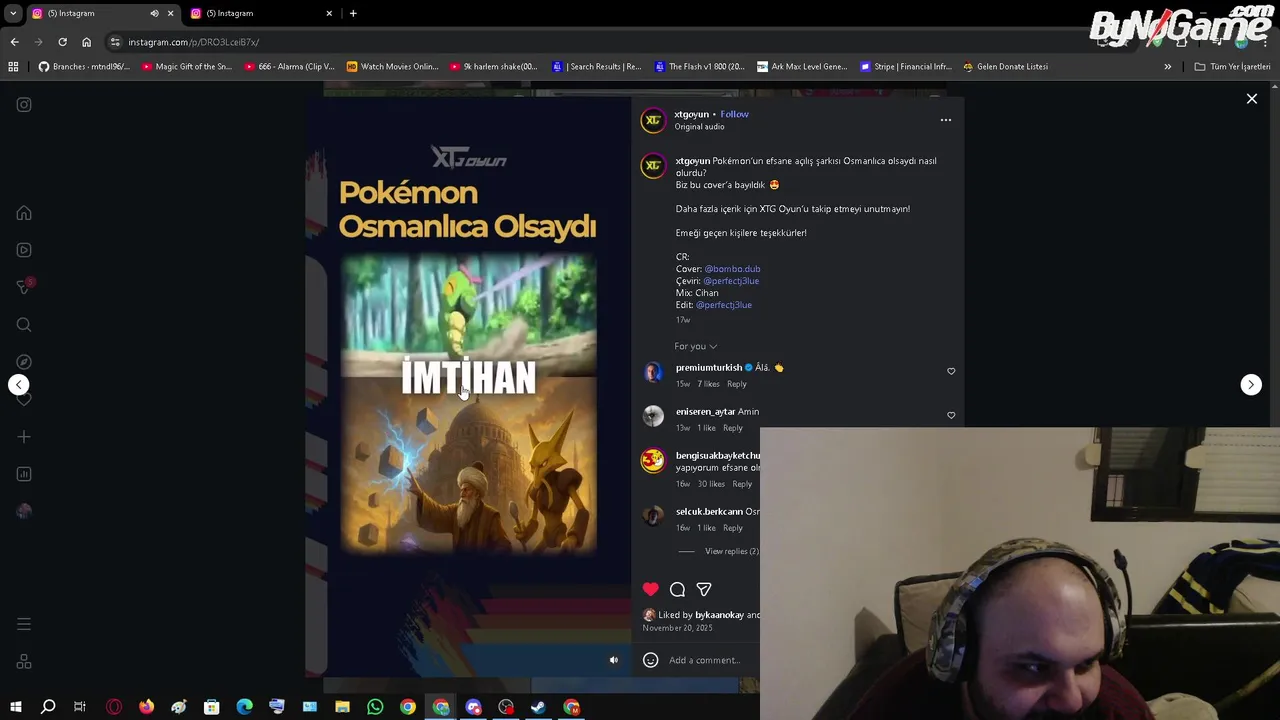Reply to eniseren_aytar's comment
This screenshot has width=1280, height=720.
pyautogui.click(x=733, y=428)
